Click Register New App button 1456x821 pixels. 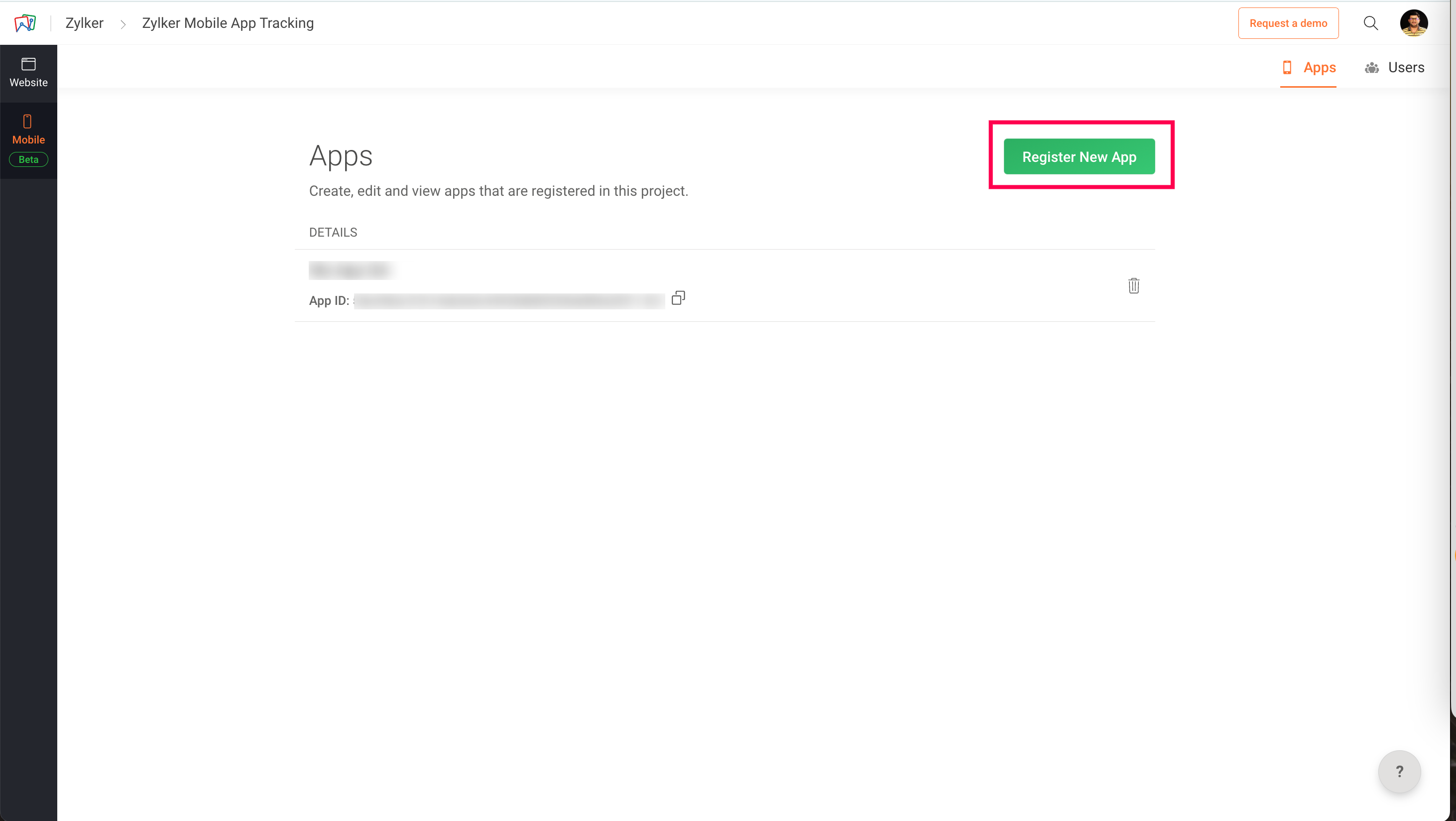1079,156
